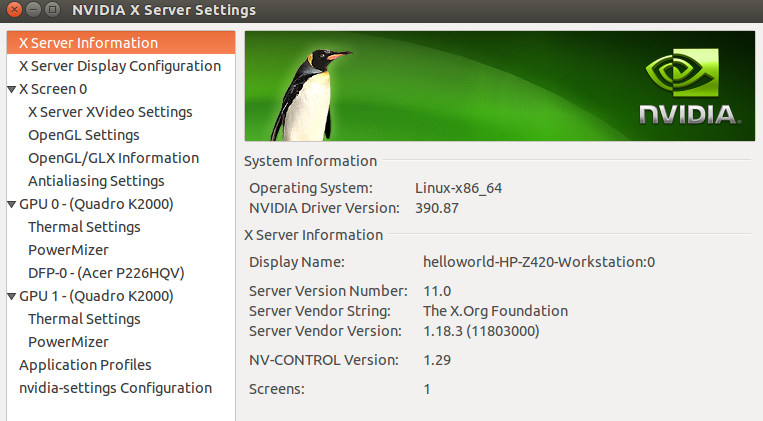
Task: Open PowerMizer under GPU 0
Action: 68,250
